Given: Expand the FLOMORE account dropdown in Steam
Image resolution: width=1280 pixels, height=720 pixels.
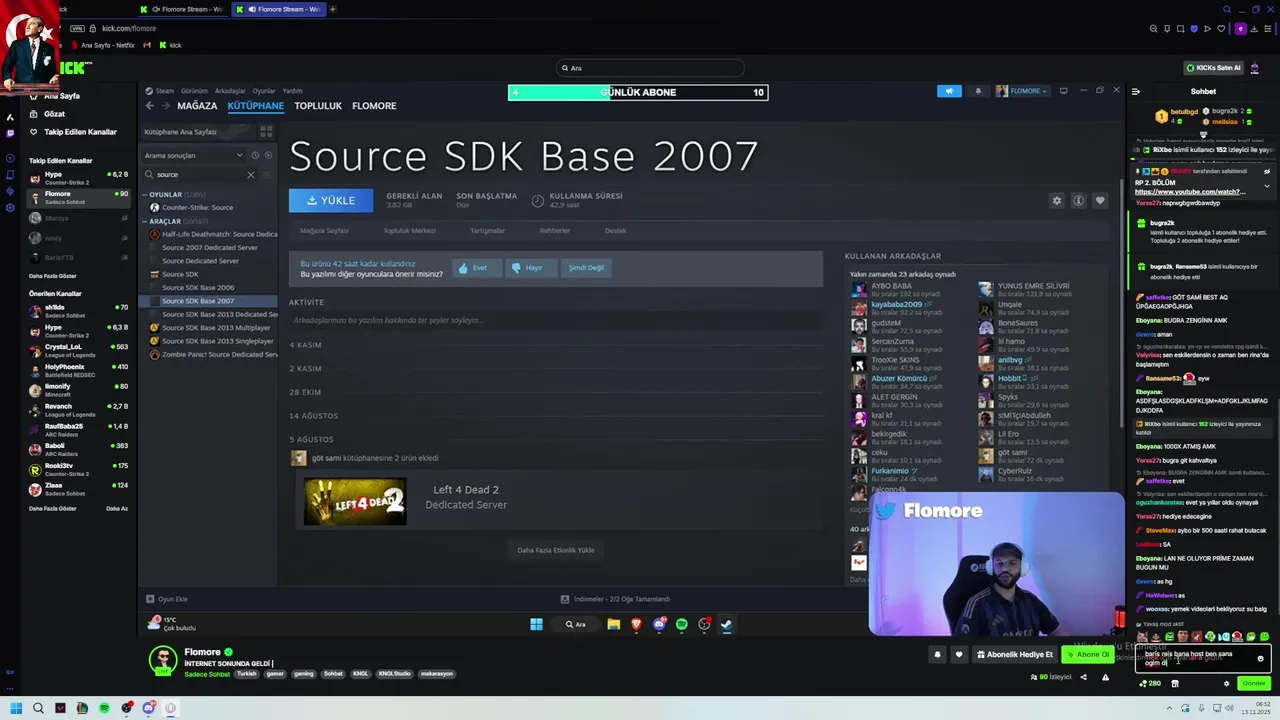Looking at the screenshot, I should point(1022,91).
